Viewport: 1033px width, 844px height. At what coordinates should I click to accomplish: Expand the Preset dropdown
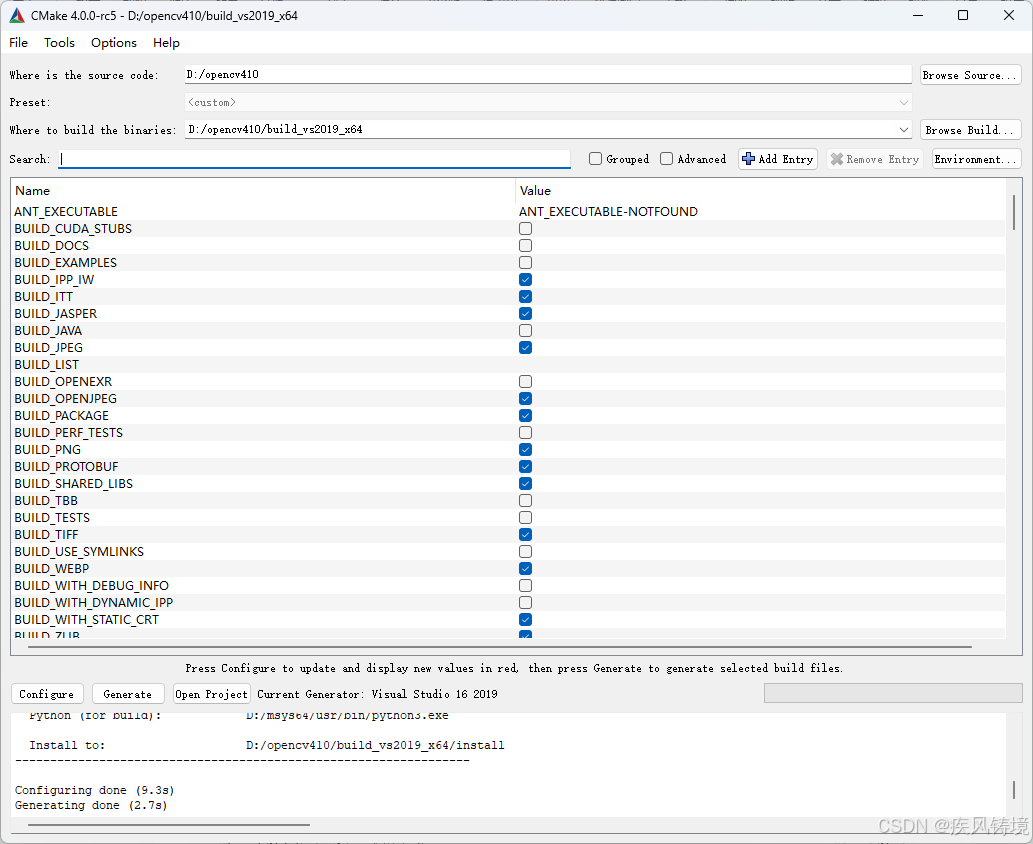(x=903, y=103)
